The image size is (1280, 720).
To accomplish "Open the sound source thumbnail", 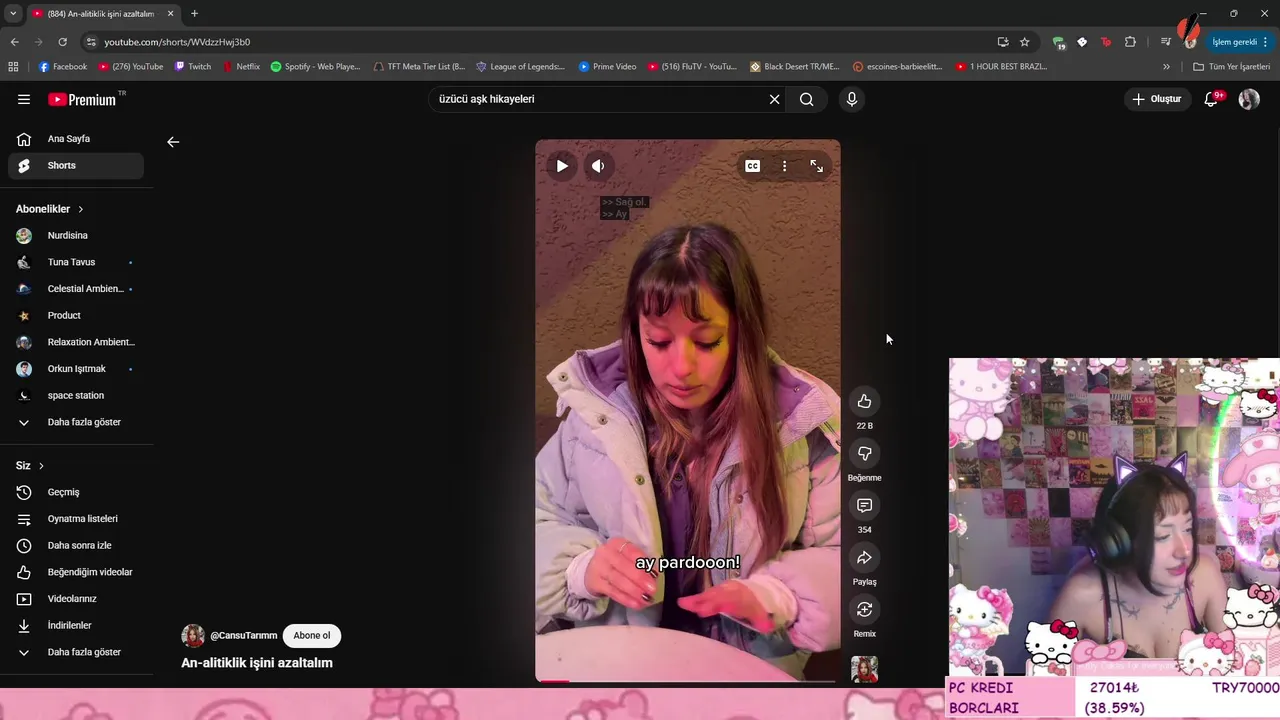I will [x=865, y=669].
